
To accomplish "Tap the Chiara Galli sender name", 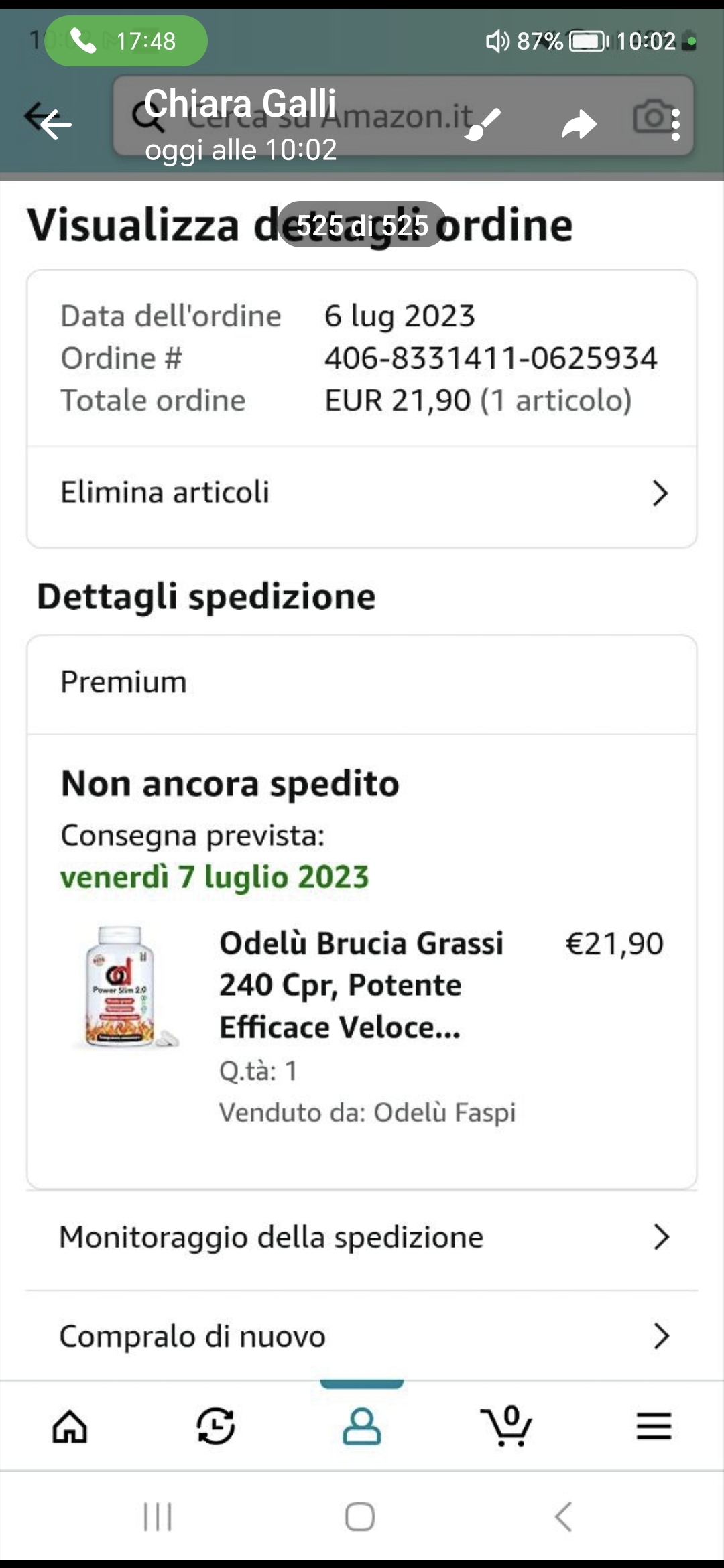I will 240,103.
